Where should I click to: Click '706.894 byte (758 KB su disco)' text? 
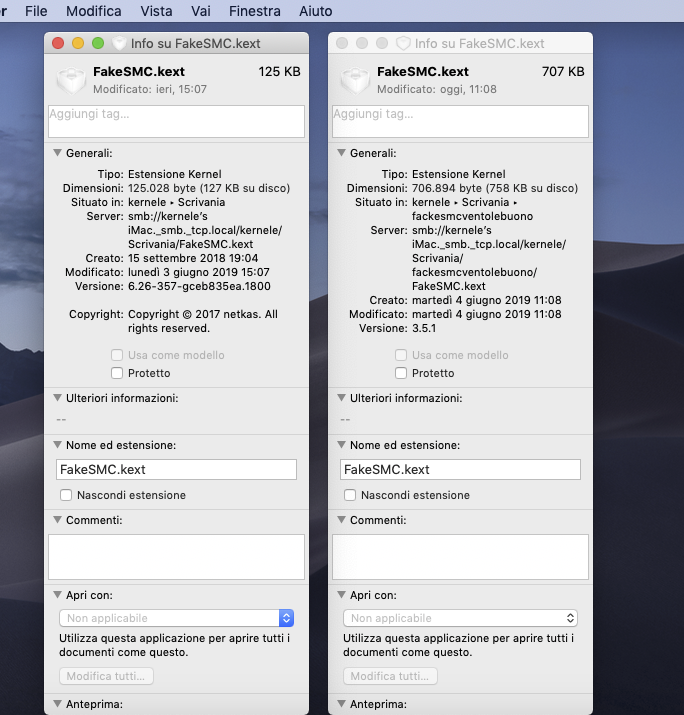(x=495, y=188)
